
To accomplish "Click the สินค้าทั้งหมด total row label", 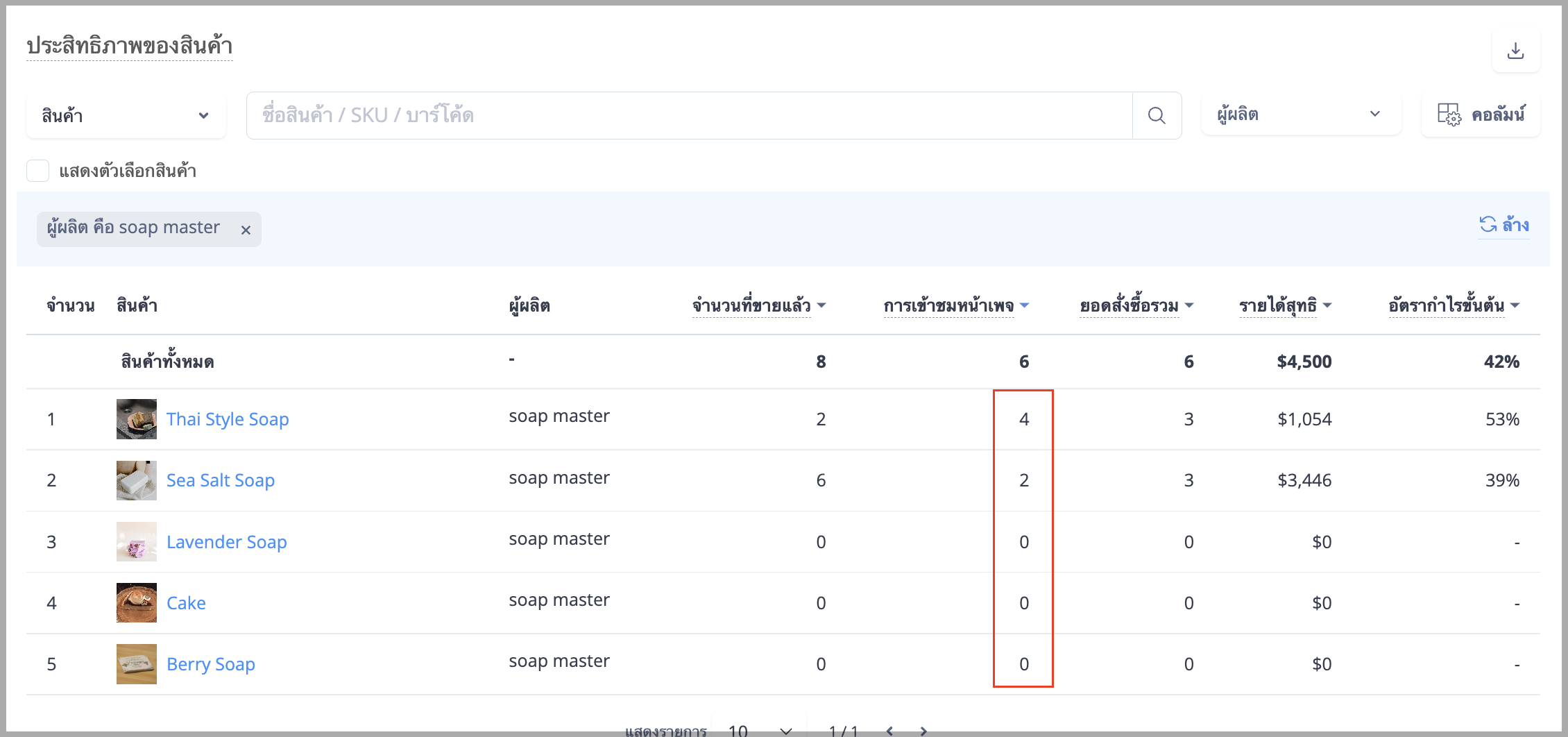I will [167, 362].
